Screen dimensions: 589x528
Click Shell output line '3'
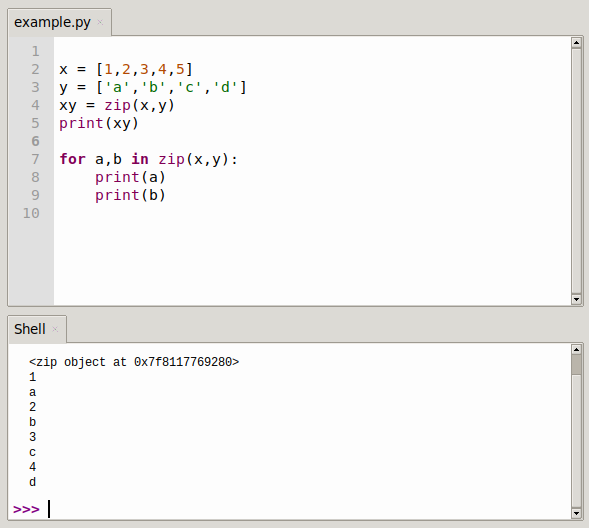coord(33,437)
